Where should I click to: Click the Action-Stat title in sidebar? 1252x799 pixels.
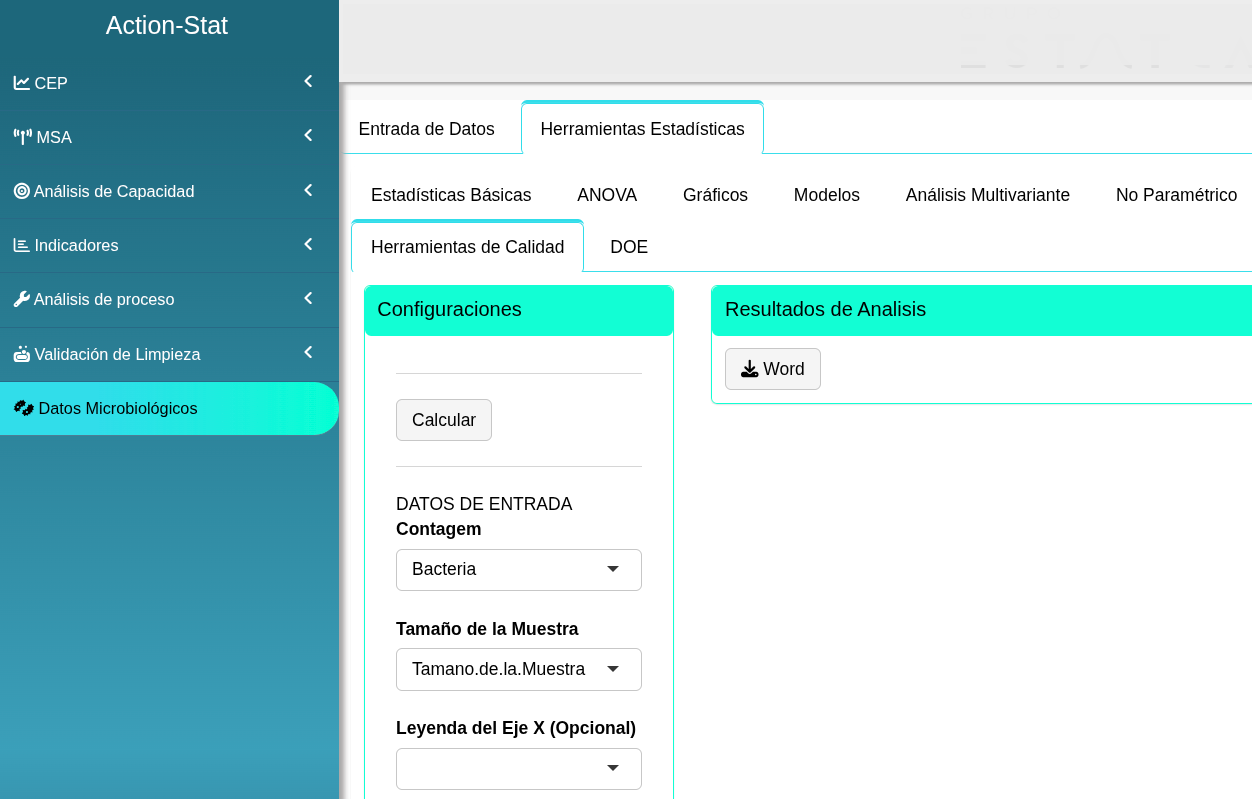tap(167, 26)
